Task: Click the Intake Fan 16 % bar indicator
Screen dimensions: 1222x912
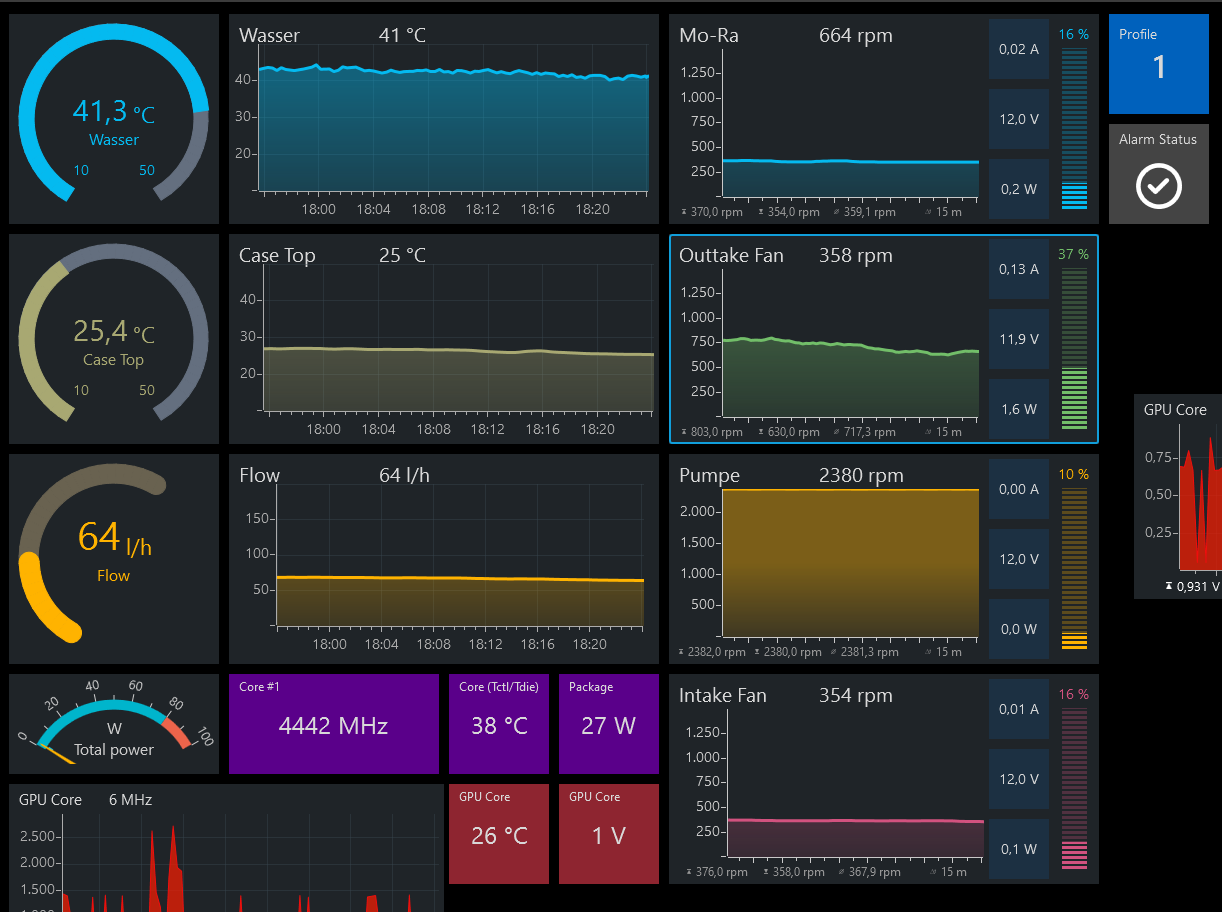Action: (1073, 788)
